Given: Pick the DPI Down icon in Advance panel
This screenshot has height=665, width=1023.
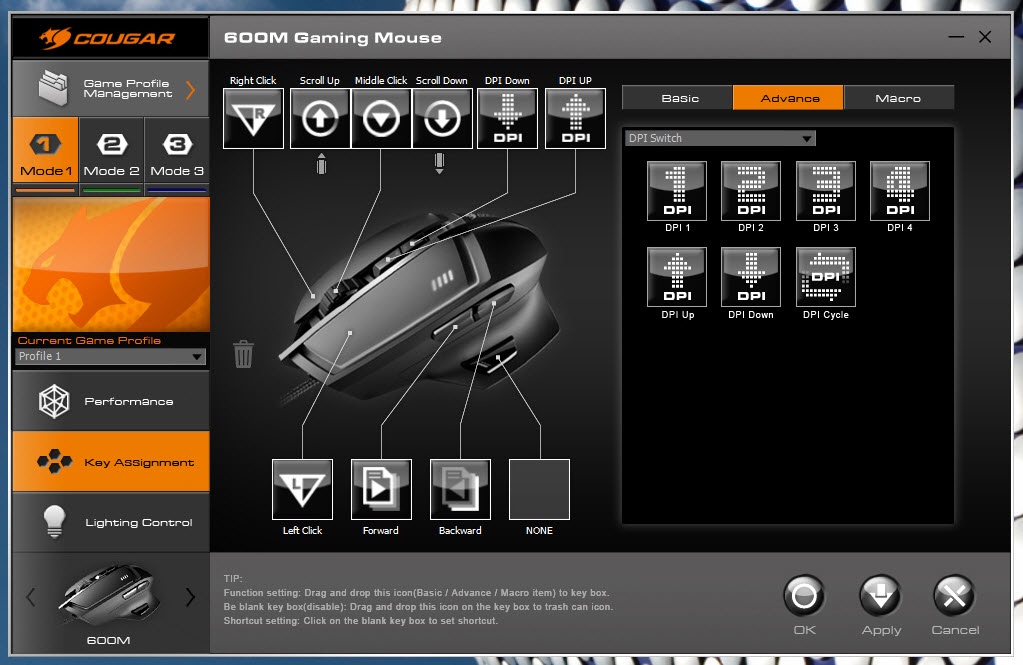Looking at the screenshot, I should coord(751,277).
